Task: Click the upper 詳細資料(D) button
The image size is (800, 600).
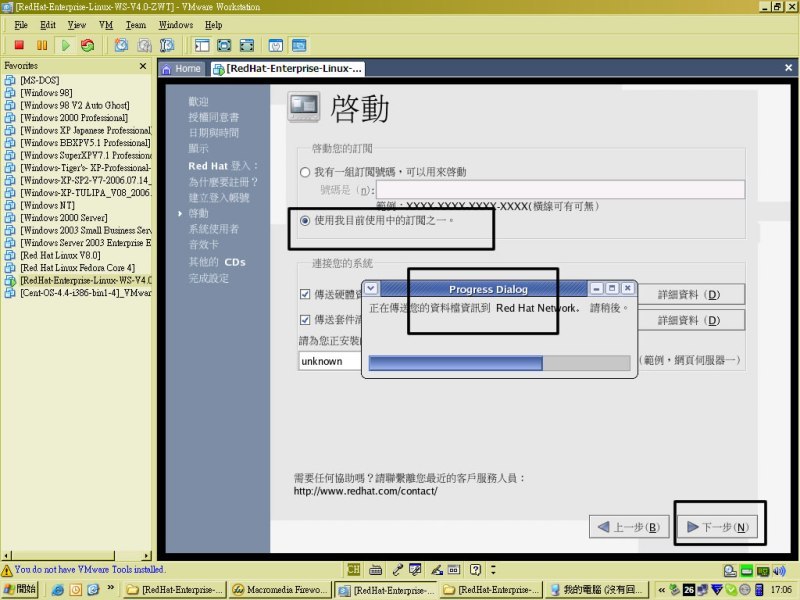Action: pyautogui.click(x=691, y=294)
